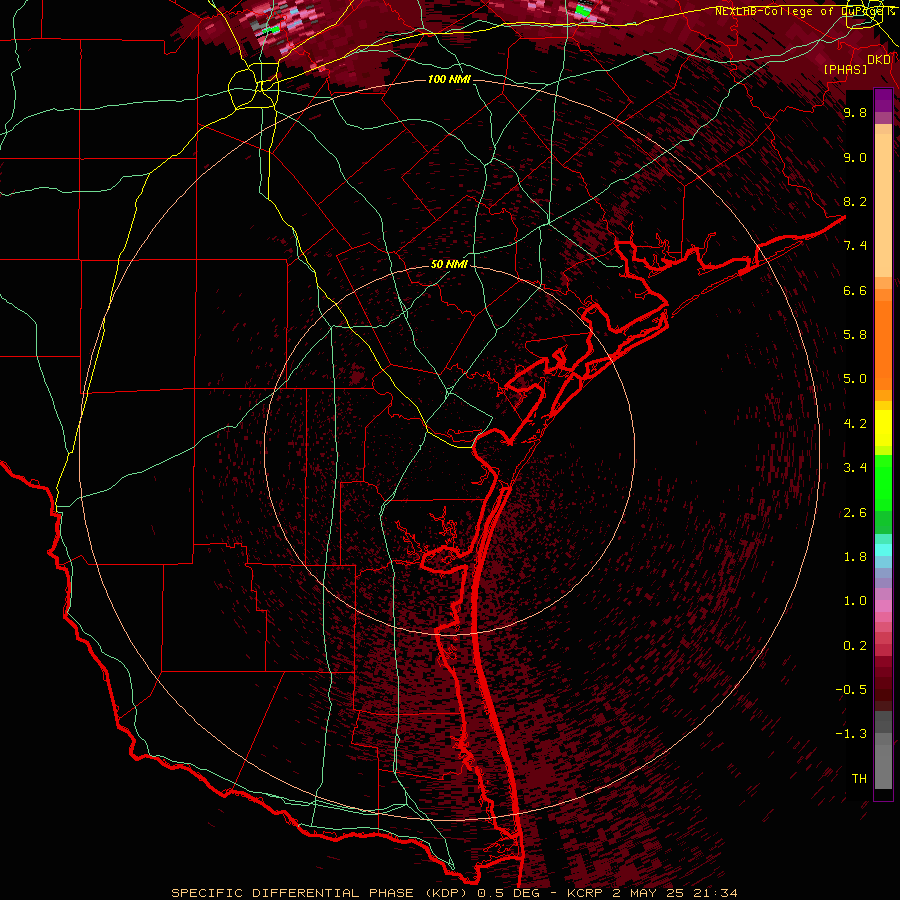The height and width of the screenshot is (900, 900).
Task: Click the 1.8 scale value
Action: (x=855, y=557)
